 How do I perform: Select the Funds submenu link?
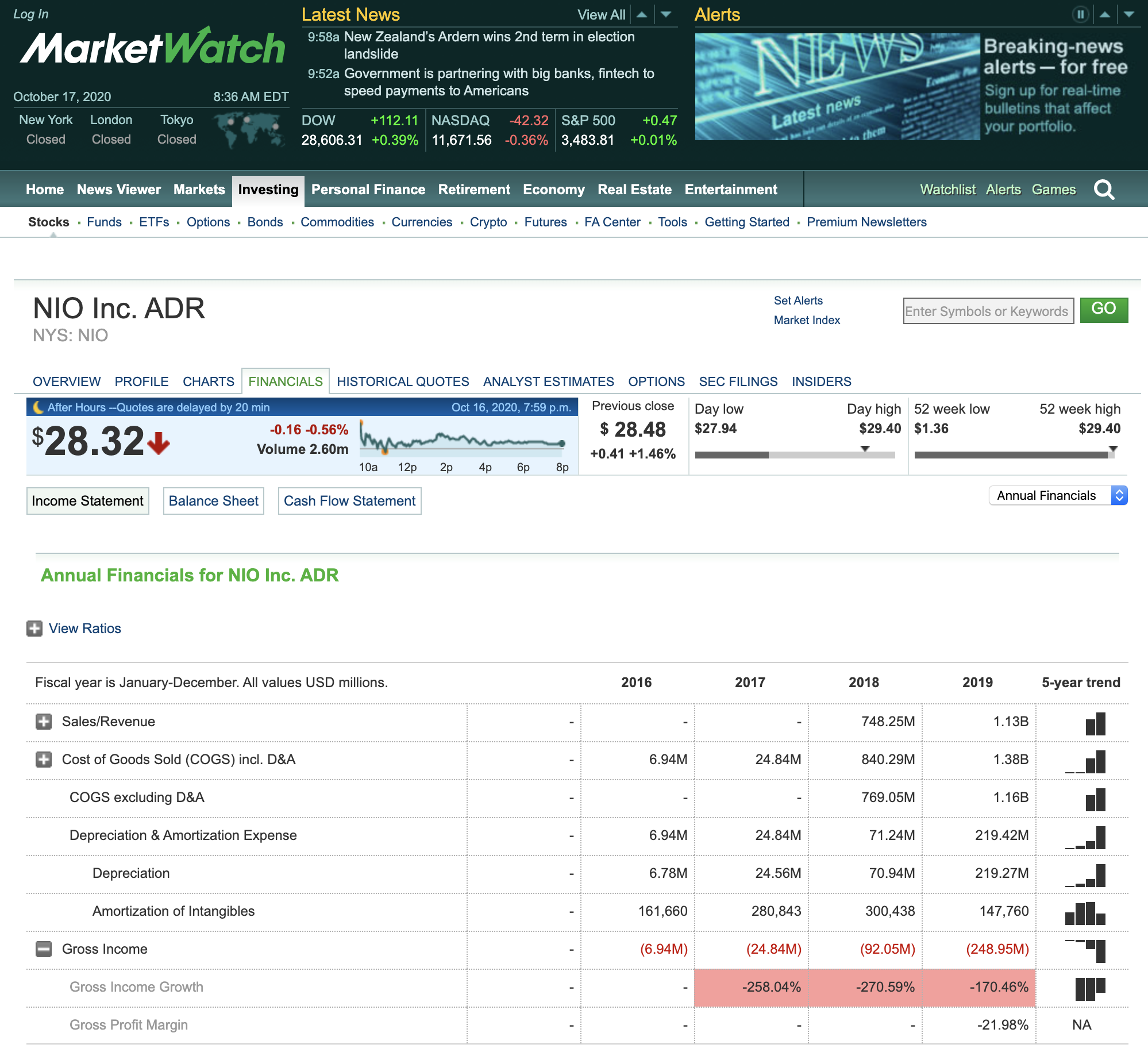pyautogui.click(x=104, y=222)
